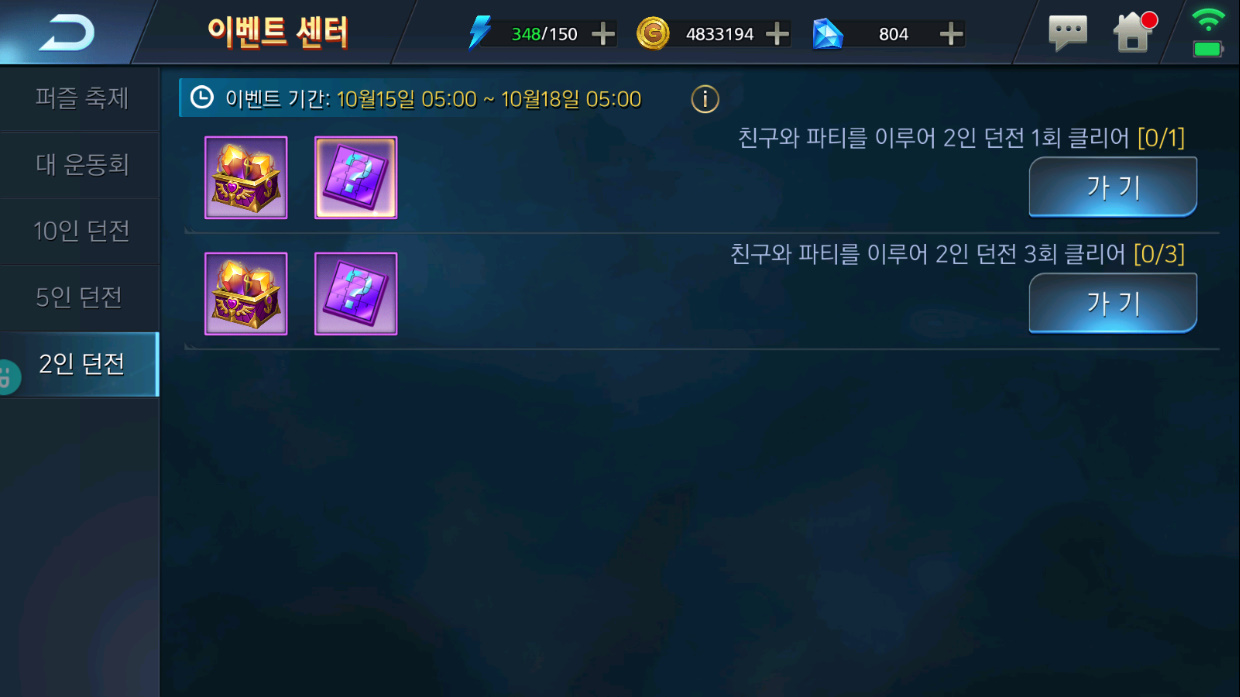
Task: Select the 2인 던전 tab
Action: pos(80,364)
